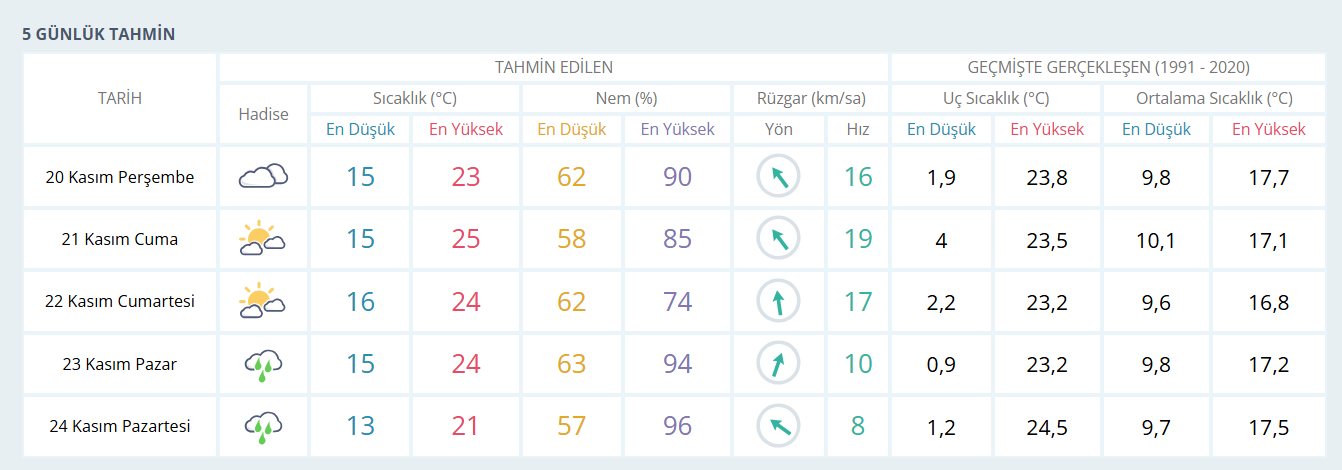The width and height of the screenshot is (1342, 470).
Task: Click the TAHMİN EDİLEN section header
Action: point(553,67)
